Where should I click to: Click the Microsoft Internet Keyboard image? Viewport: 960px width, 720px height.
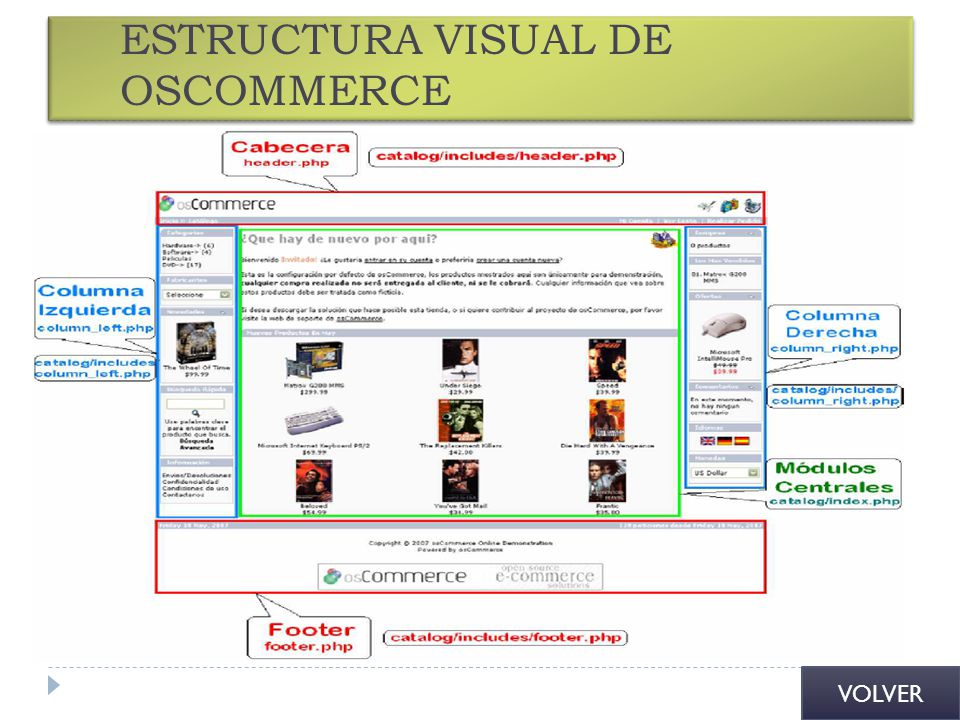coord(314,421)
